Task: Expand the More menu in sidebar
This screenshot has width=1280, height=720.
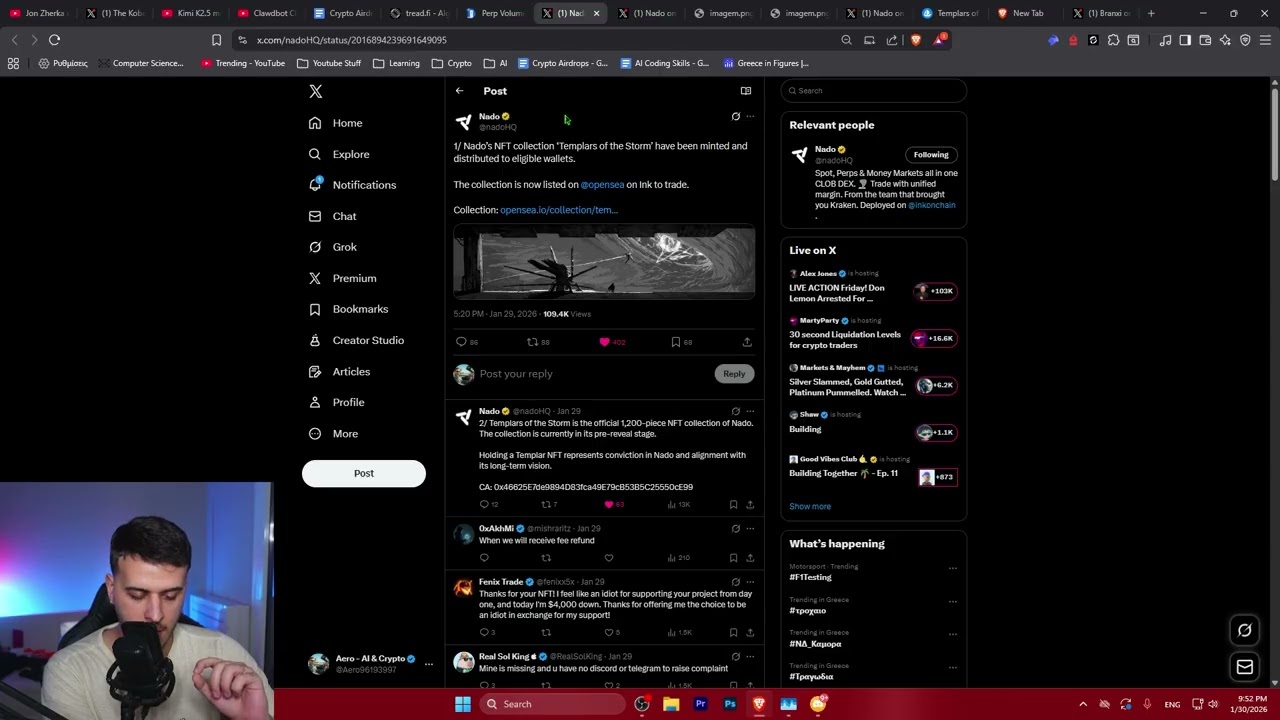Action: (333, 434)
